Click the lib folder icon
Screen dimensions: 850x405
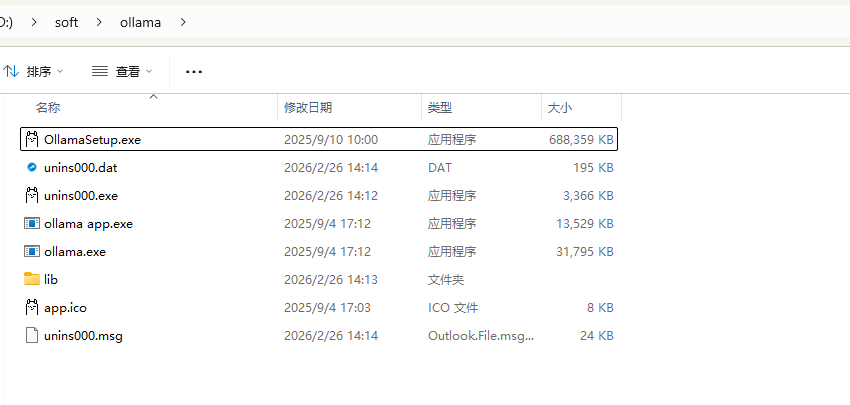click(x=32, y=279)
